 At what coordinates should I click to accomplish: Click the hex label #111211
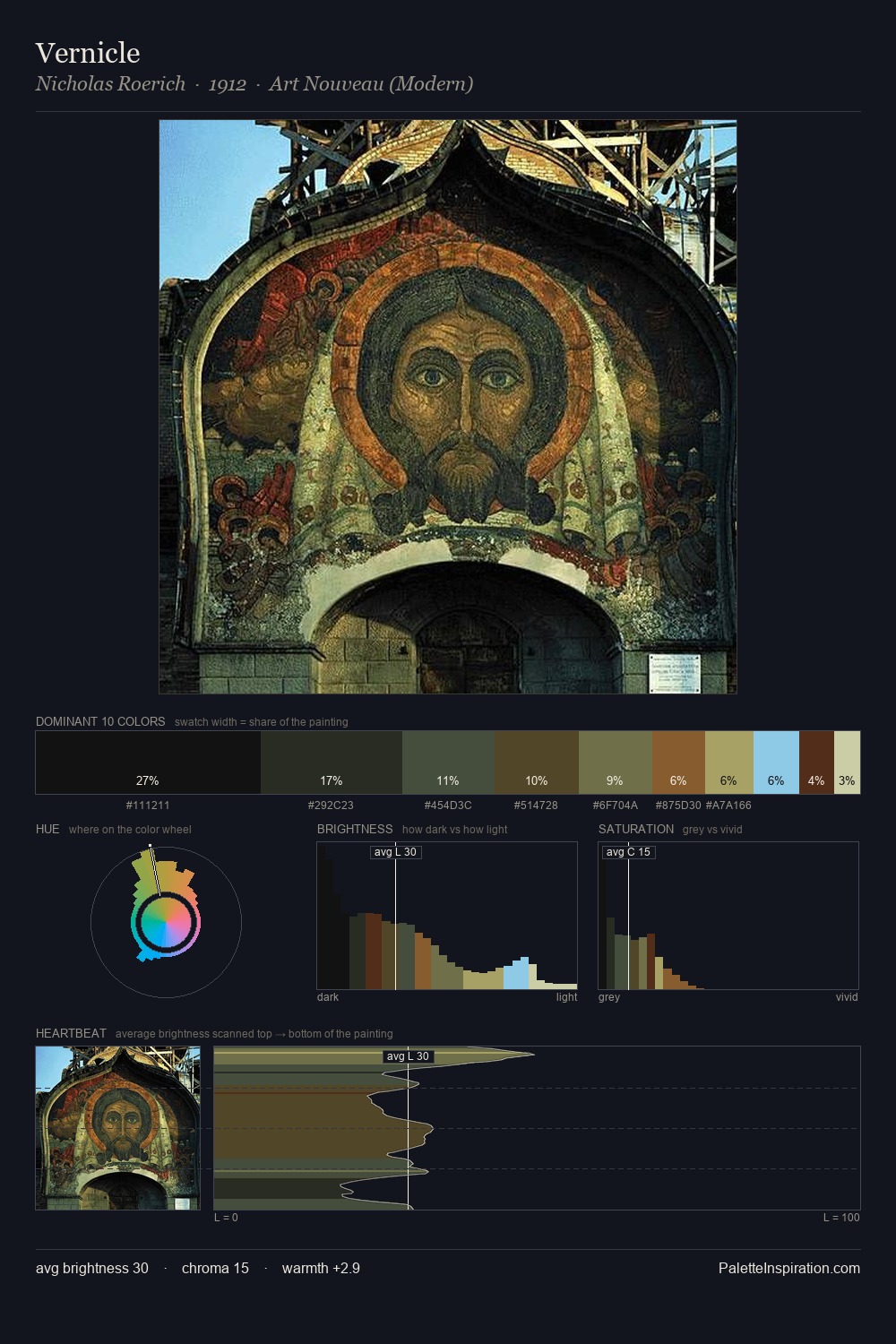(x=148, y=805)
